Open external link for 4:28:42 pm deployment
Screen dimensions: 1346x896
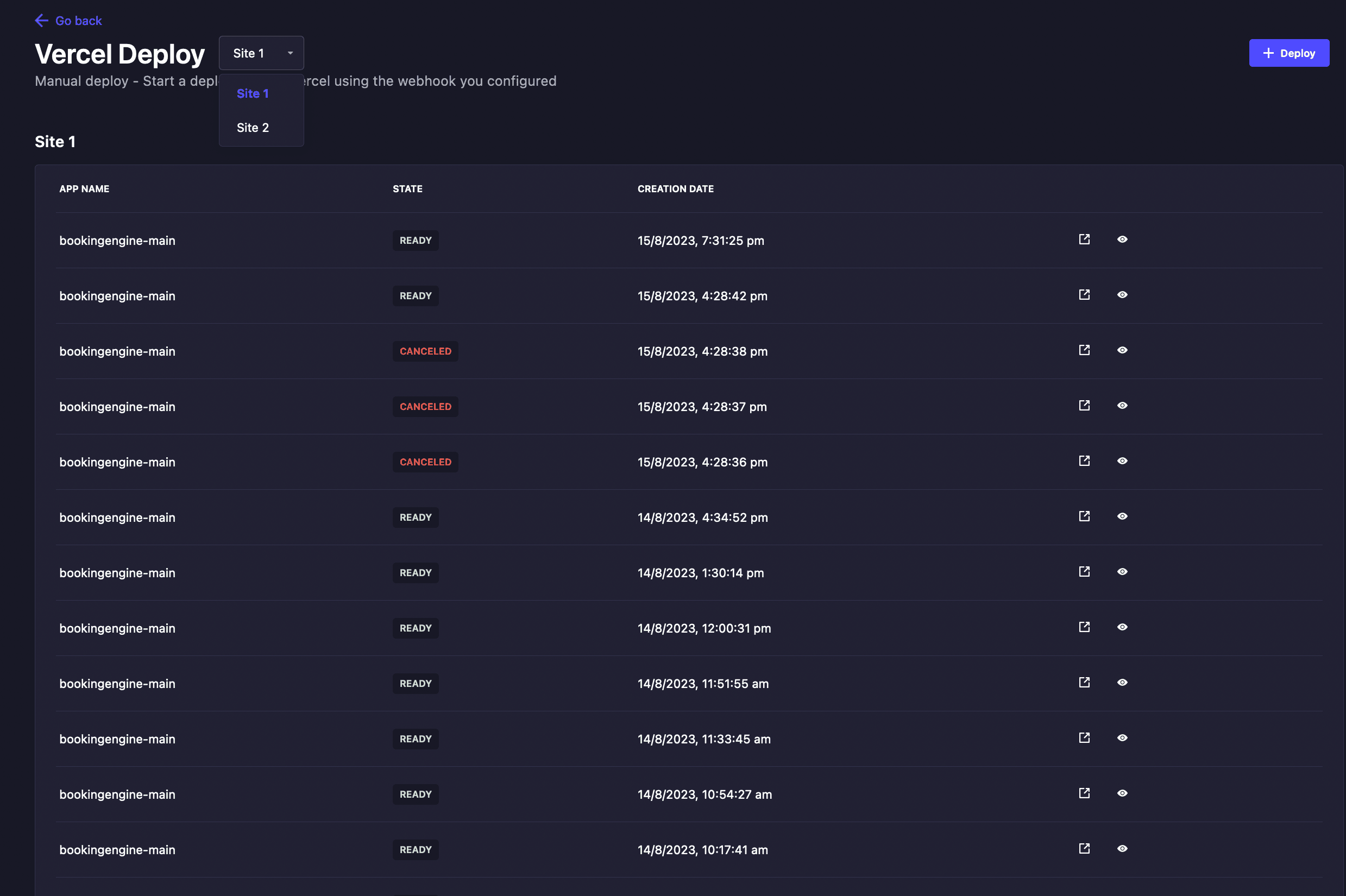click(1084, 295)
